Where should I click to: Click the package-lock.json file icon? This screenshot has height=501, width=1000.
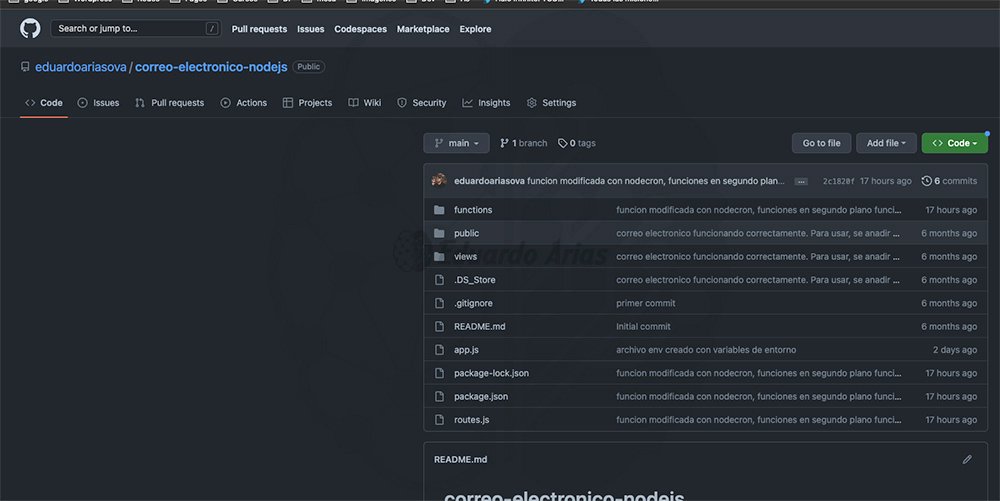click(x=439, y=373)
